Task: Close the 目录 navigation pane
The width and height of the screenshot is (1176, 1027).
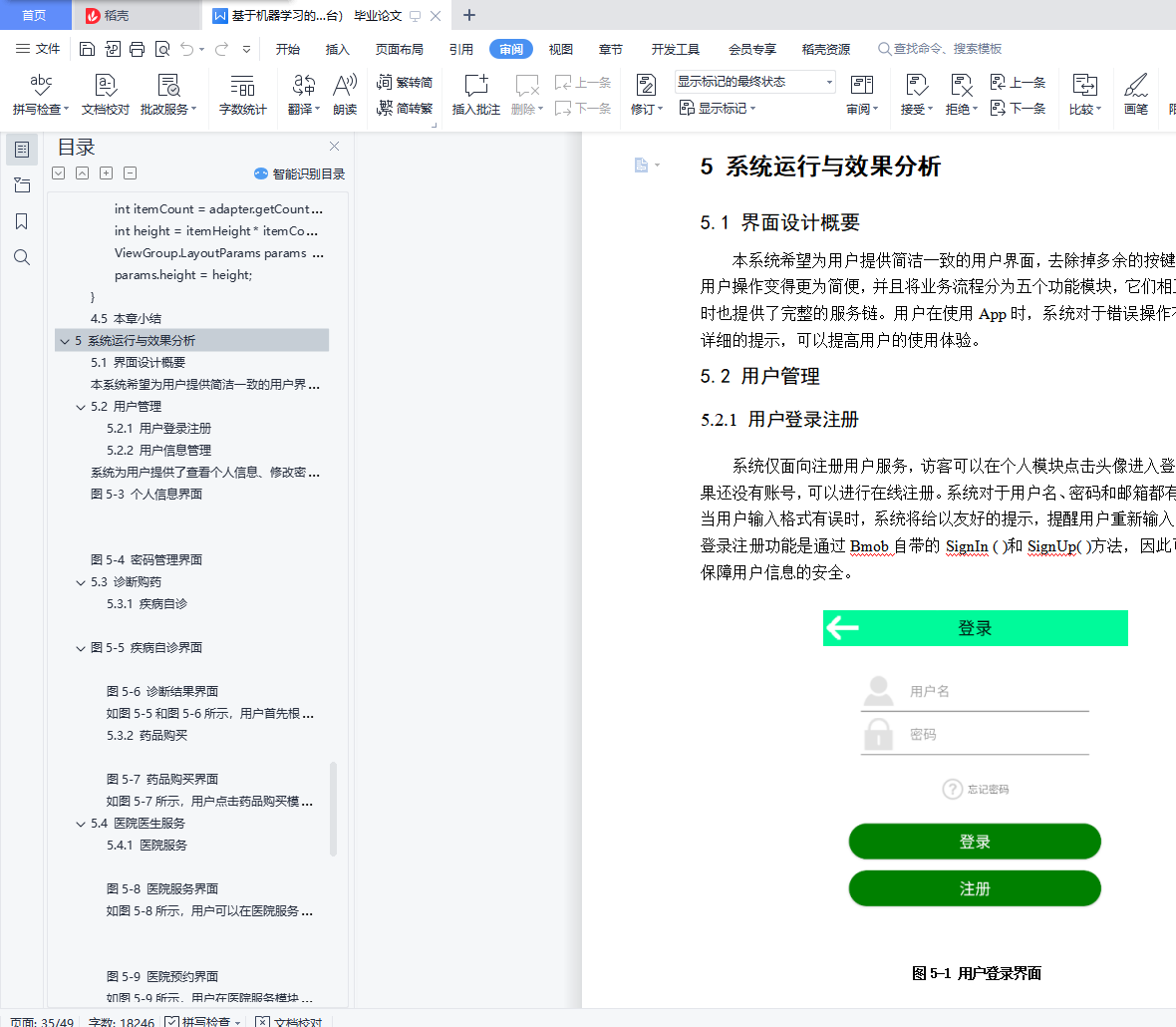Action: 335,147
